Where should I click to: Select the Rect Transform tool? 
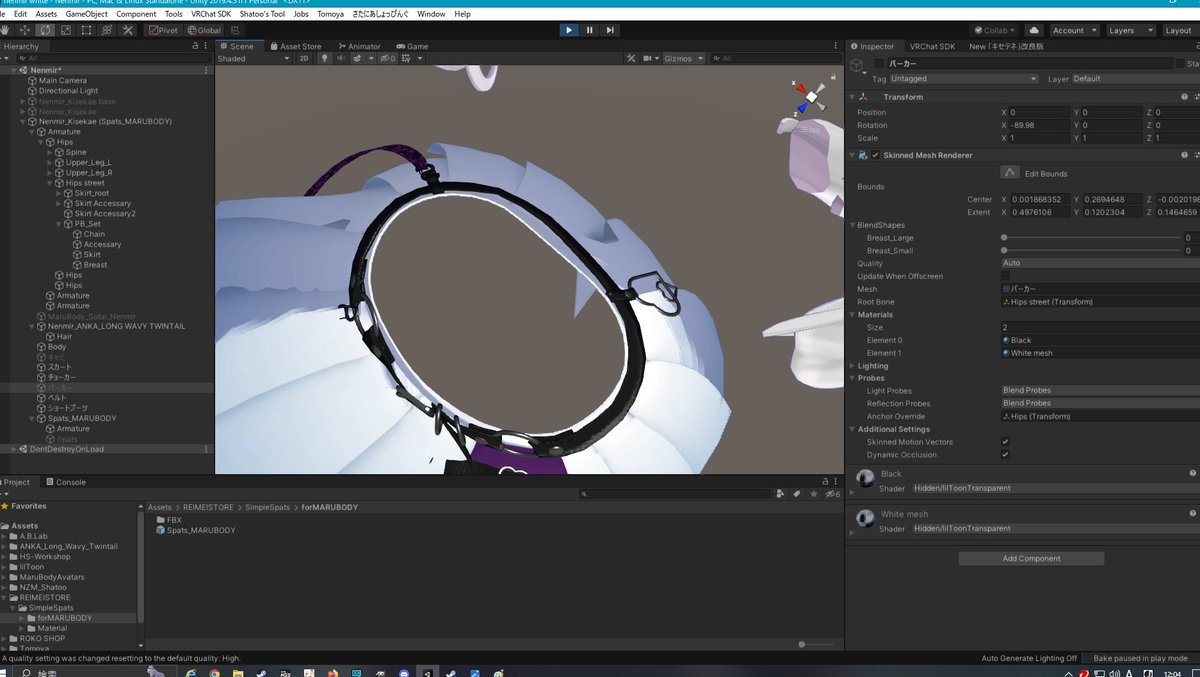pyautogui.click(x=87, y=30)
